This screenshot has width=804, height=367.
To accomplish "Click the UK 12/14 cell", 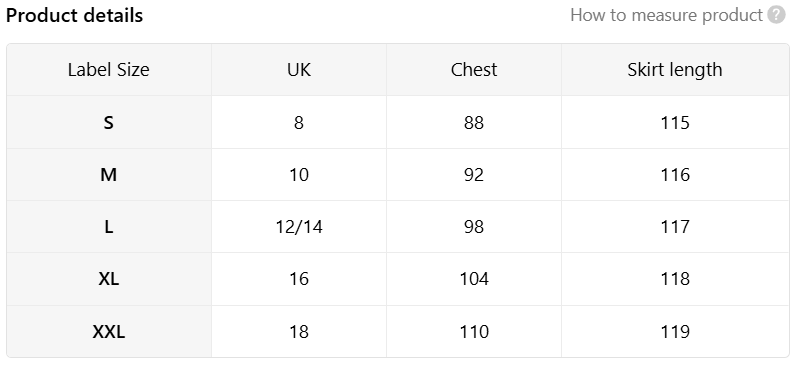I will pyautogui.click(x=299, y=227).
